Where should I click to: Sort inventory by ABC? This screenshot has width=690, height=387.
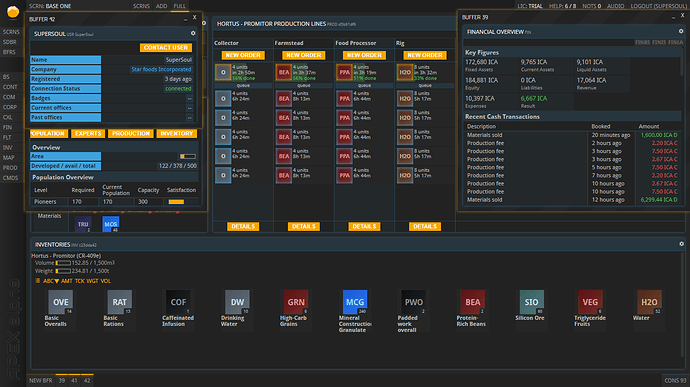point(51,281)
